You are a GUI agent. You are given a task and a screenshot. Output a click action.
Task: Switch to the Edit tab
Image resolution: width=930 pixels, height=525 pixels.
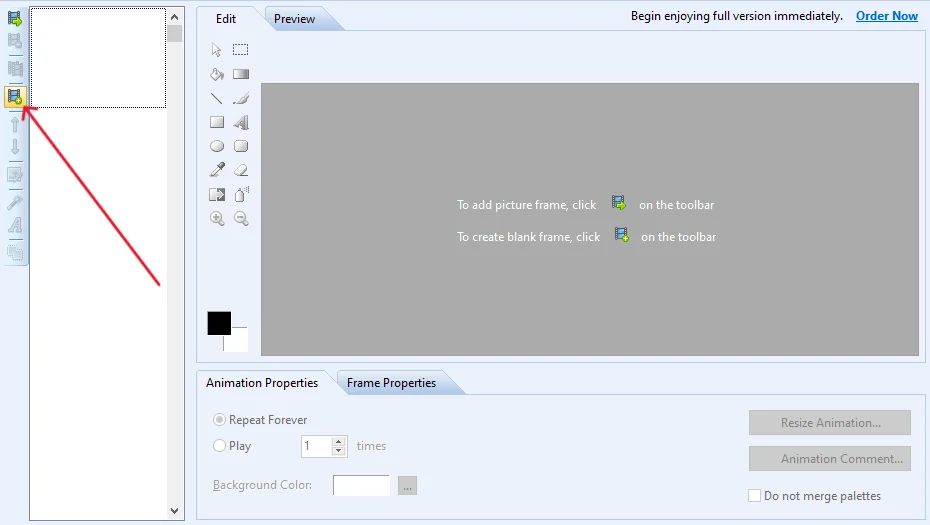click(x=226, y=18)
